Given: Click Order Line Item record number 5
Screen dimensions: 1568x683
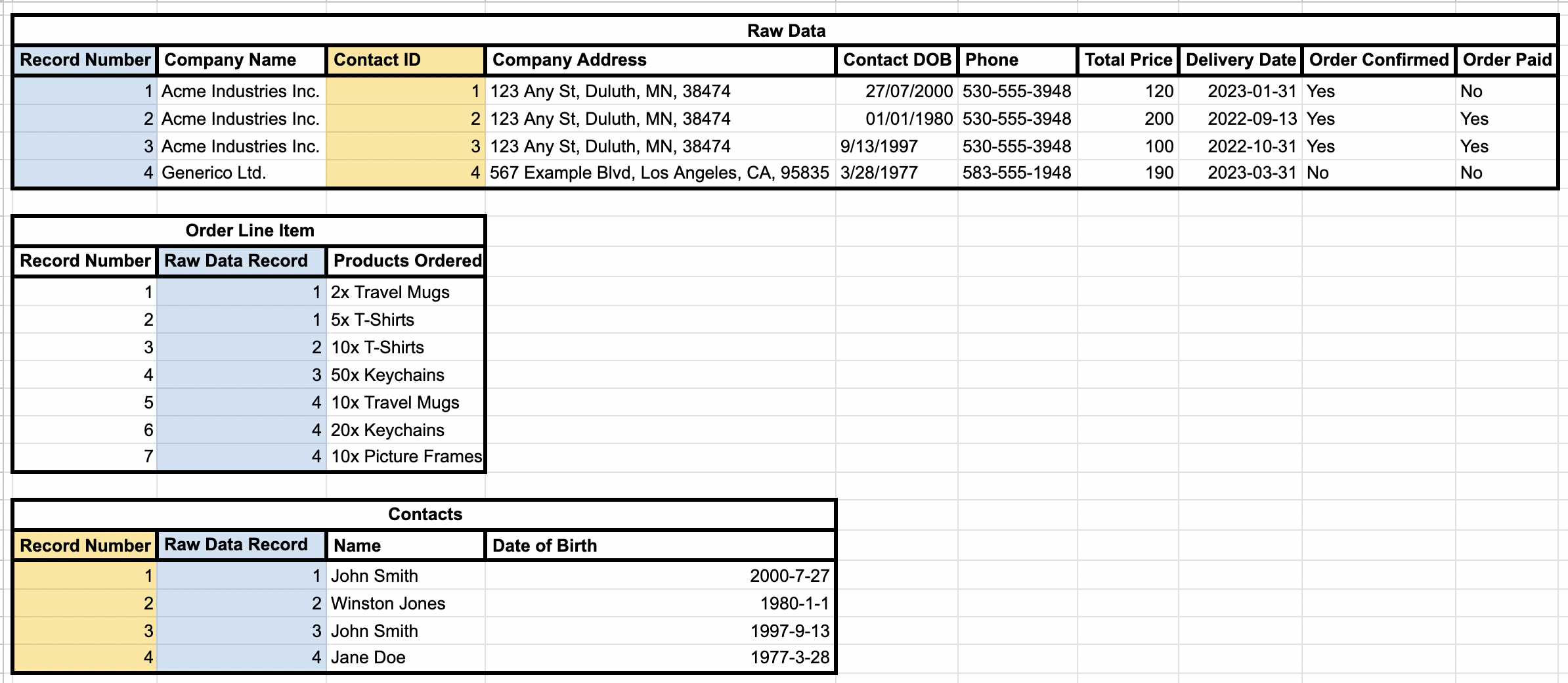Looking at the screenshot, I should (x=85, y=403).
